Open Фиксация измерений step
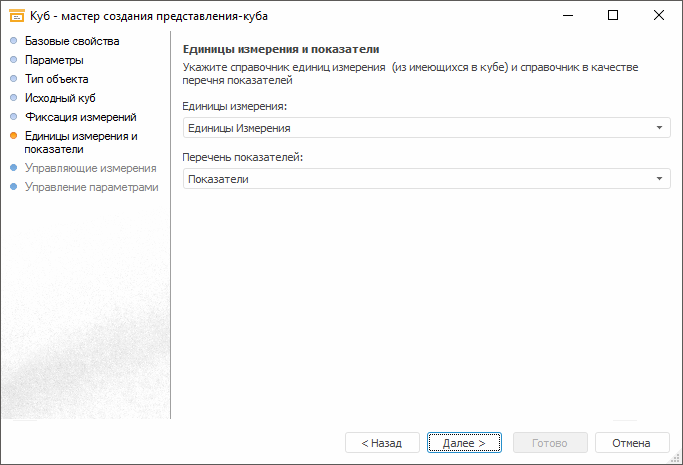Viewport: 683px width, 465px height. [x=80, y=117]
